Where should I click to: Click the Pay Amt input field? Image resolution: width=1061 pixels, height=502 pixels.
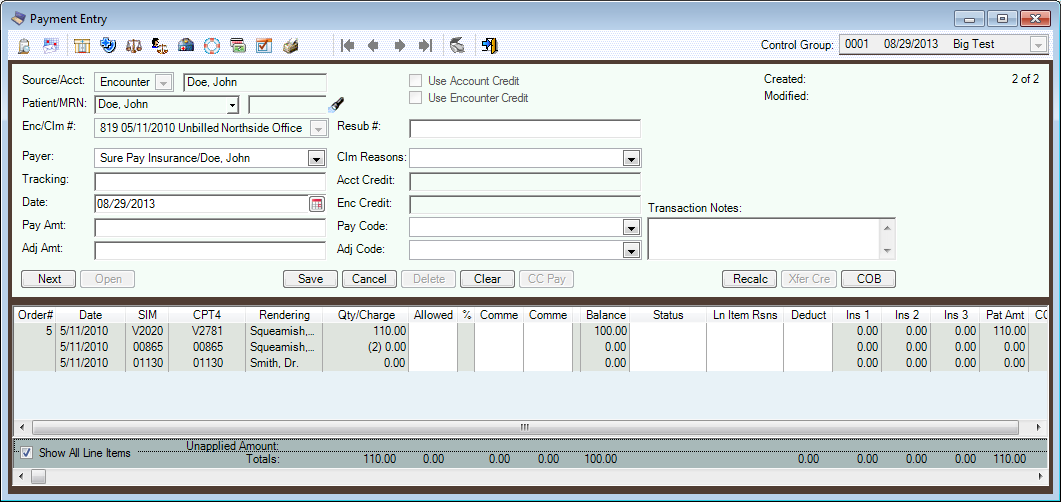210,227
